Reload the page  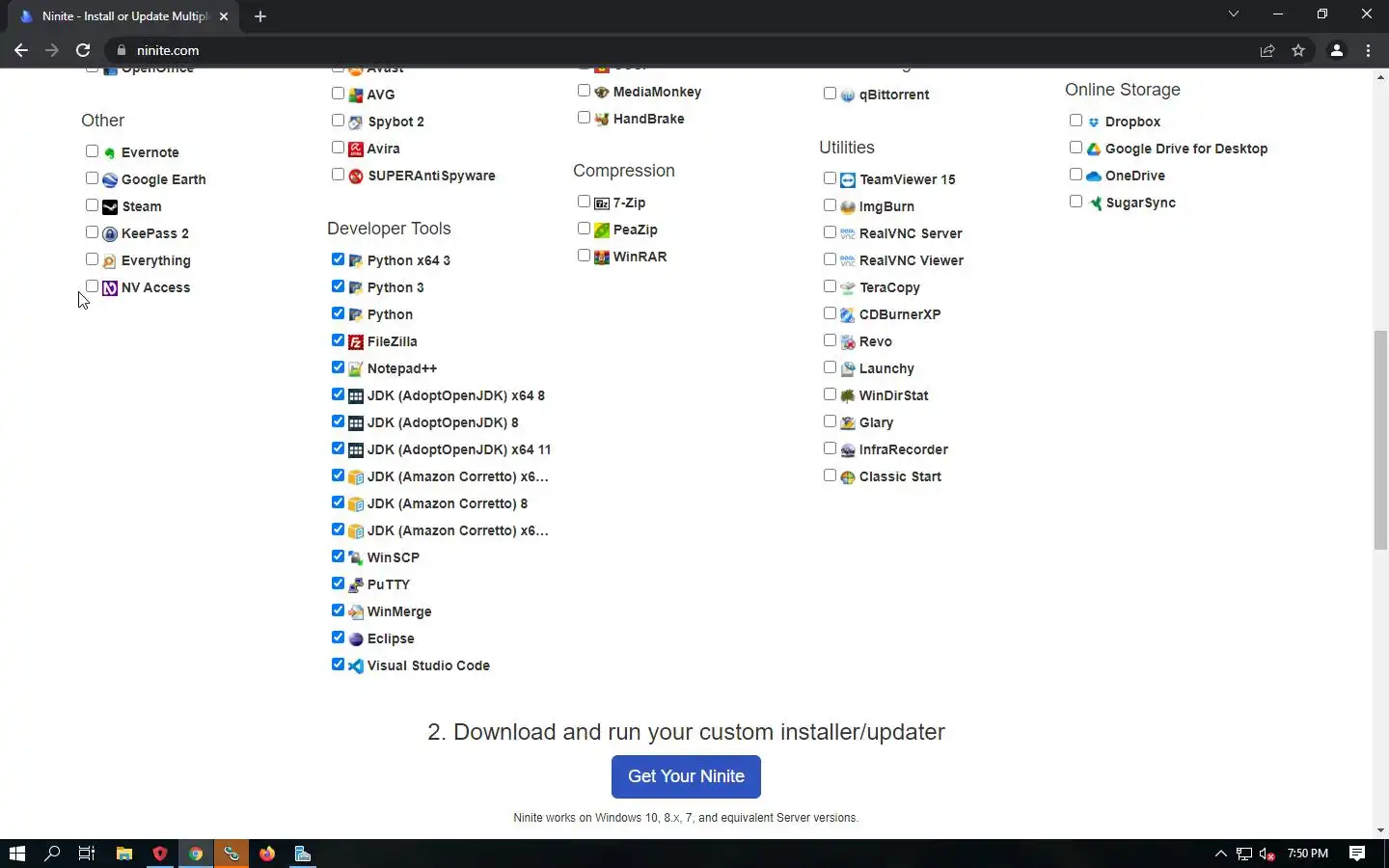[x=83, y=50]
